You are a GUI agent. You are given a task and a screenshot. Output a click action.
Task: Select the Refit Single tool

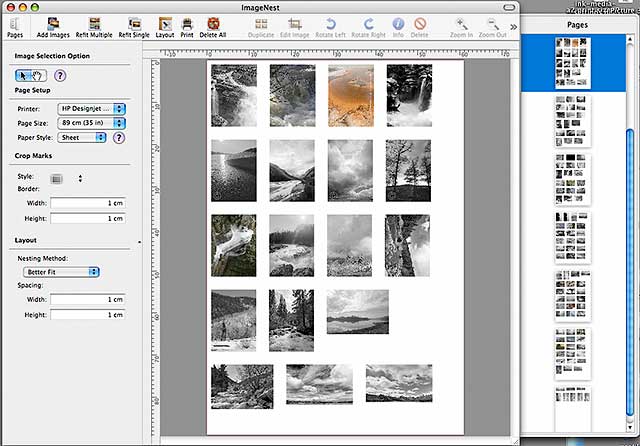[134, 27]
